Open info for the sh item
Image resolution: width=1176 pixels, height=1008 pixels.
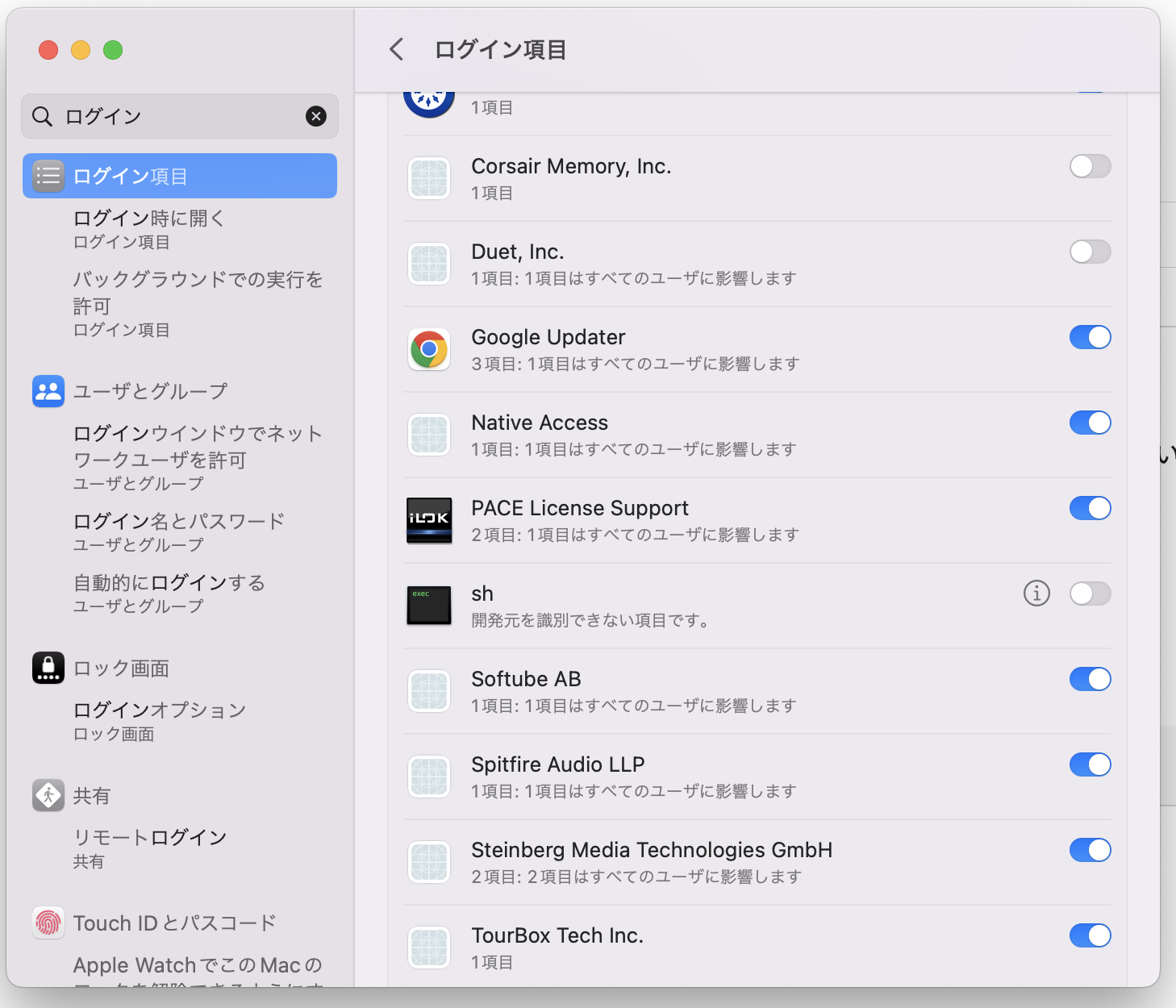(x=1036, y=594)
